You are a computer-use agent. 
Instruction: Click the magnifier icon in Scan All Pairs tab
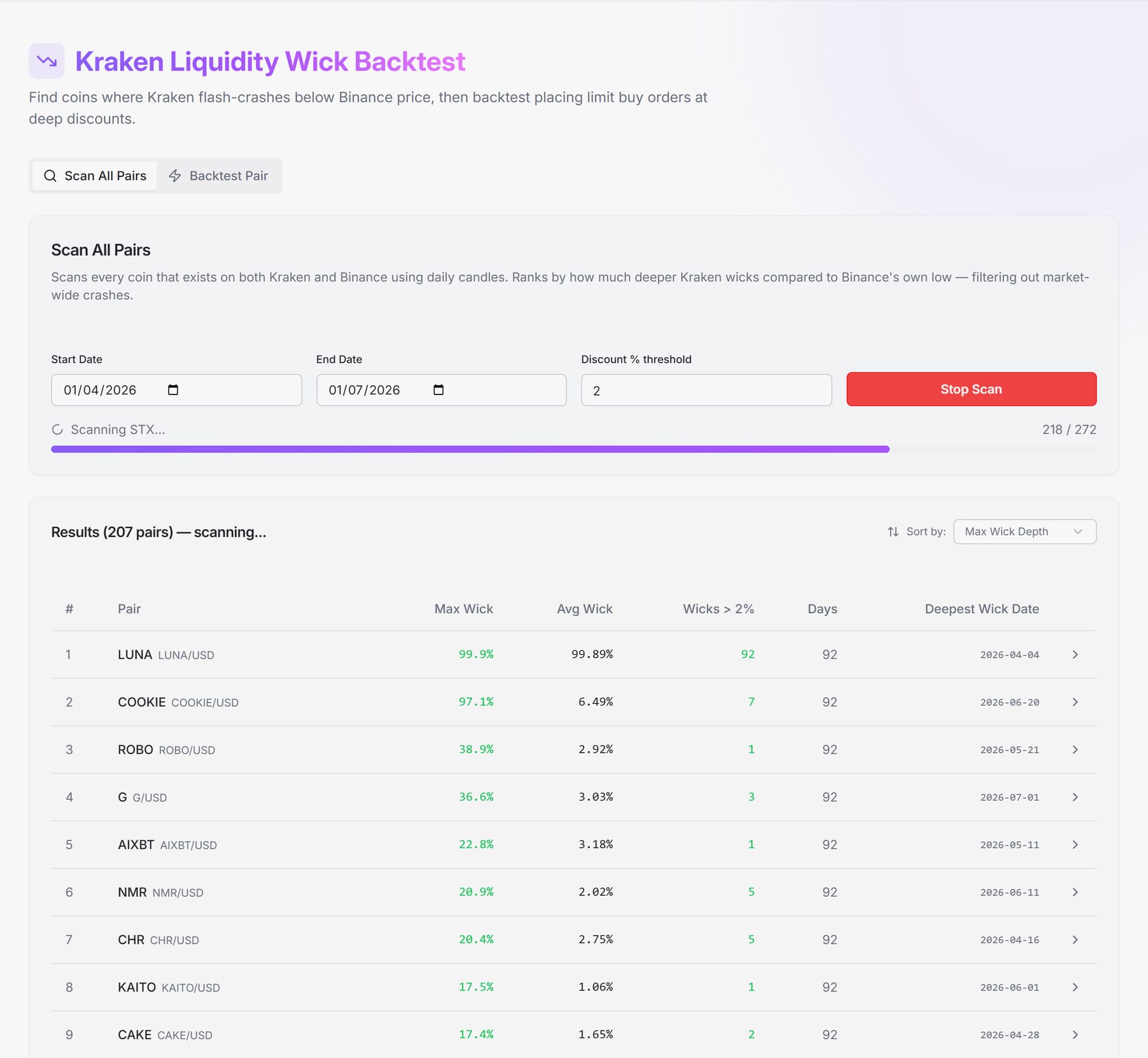50,176
